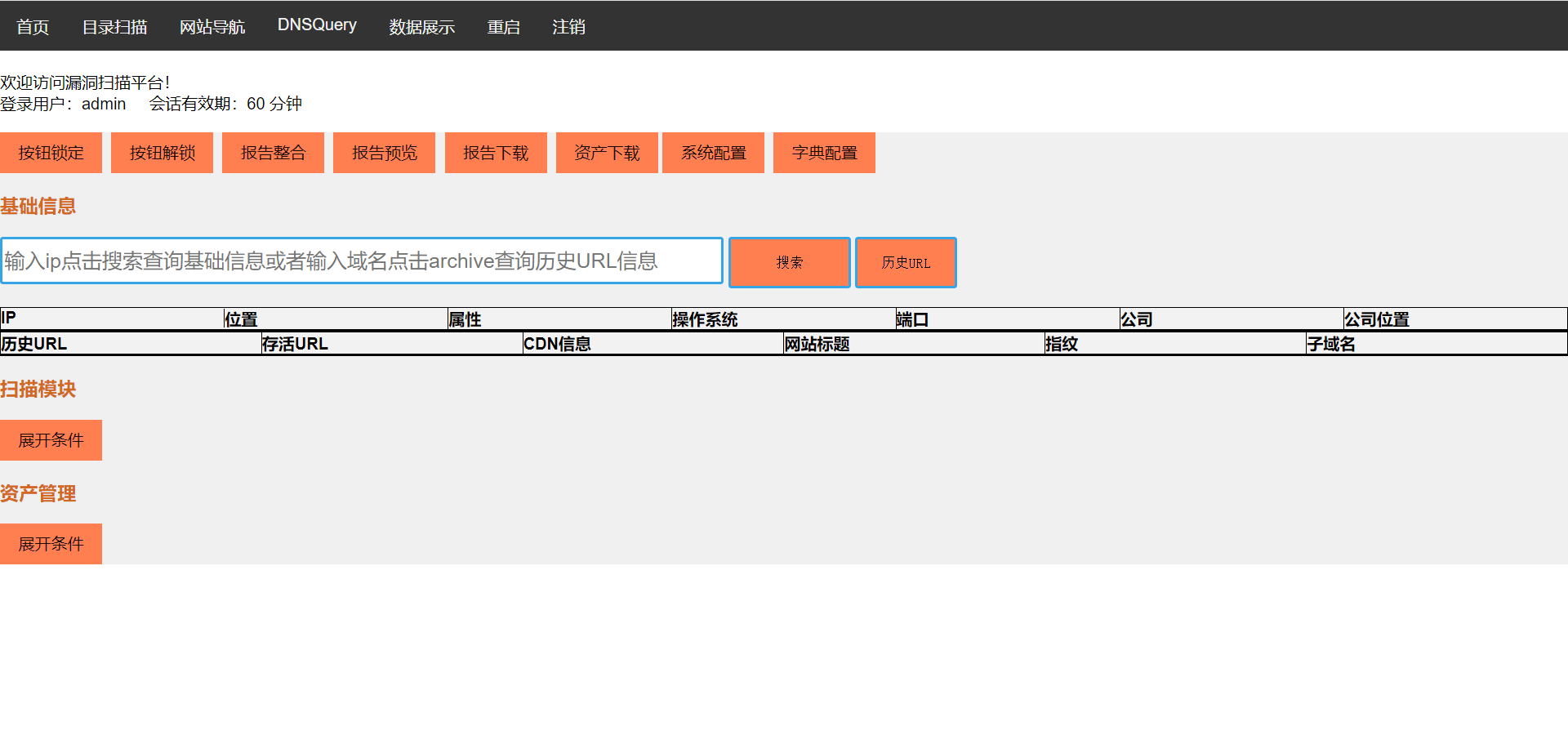Go to 目录扫描 in the navbar
The width and height of the screenshot is (1568, 753).
(x=114, y=27)
